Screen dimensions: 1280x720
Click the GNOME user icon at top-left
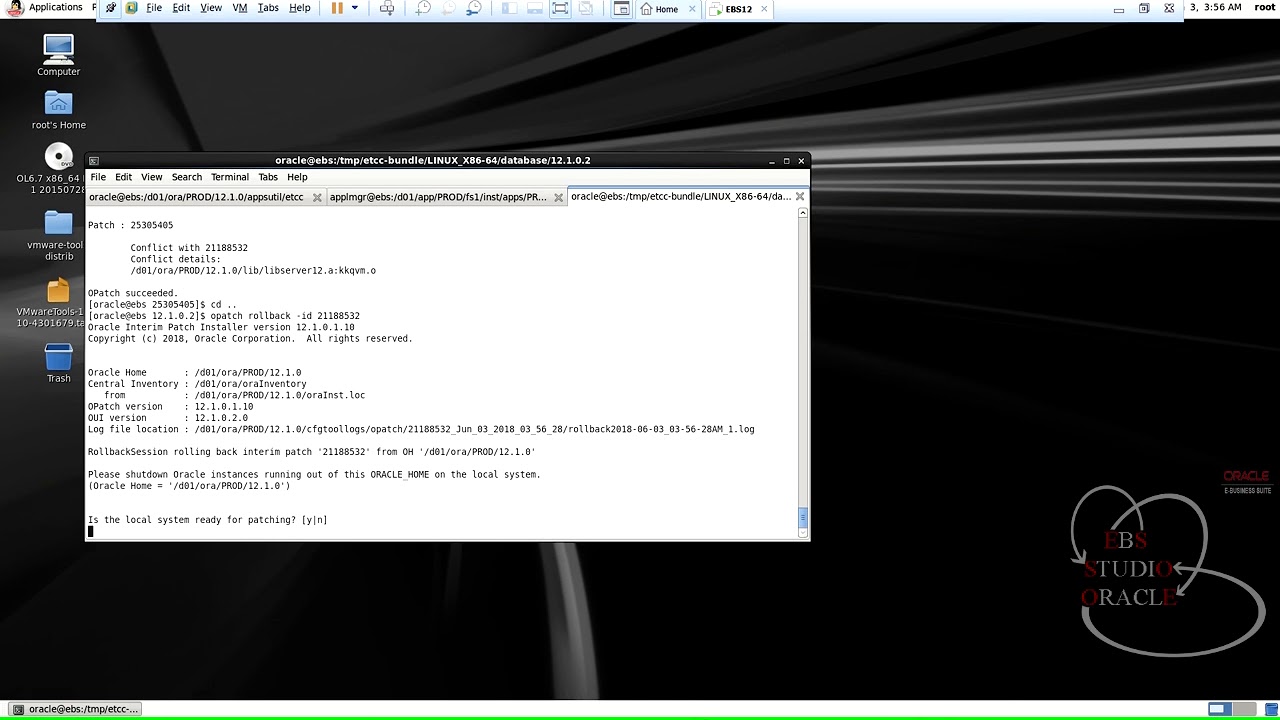[x=14, y=8]
